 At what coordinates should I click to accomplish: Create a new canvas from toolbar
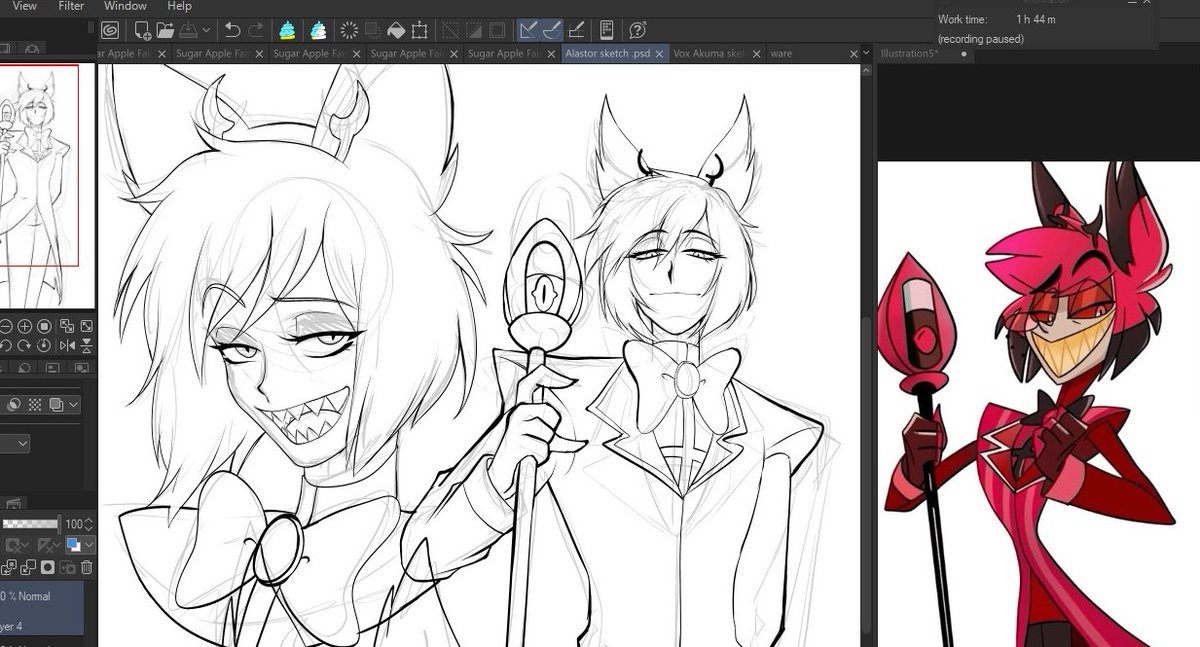coord(143,30)
